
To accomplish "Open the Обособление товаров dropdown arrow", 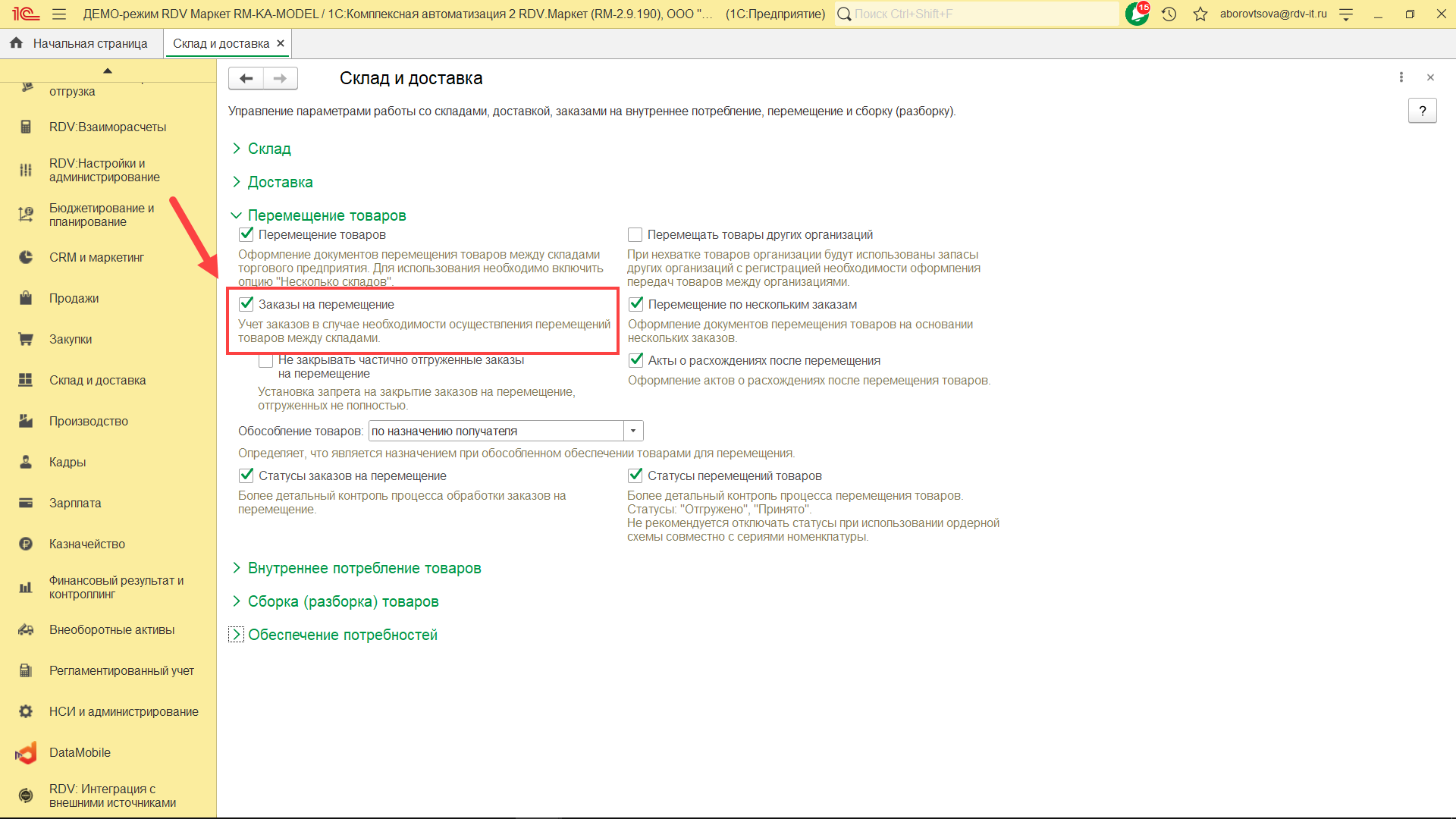I will click(633, 431).
